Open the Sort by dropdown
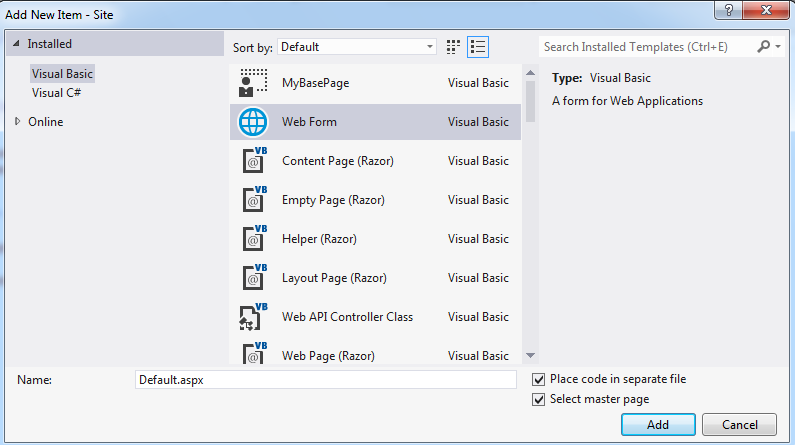Image resolution: width=795 pixels, height=445 pixels. click(357, 47)
